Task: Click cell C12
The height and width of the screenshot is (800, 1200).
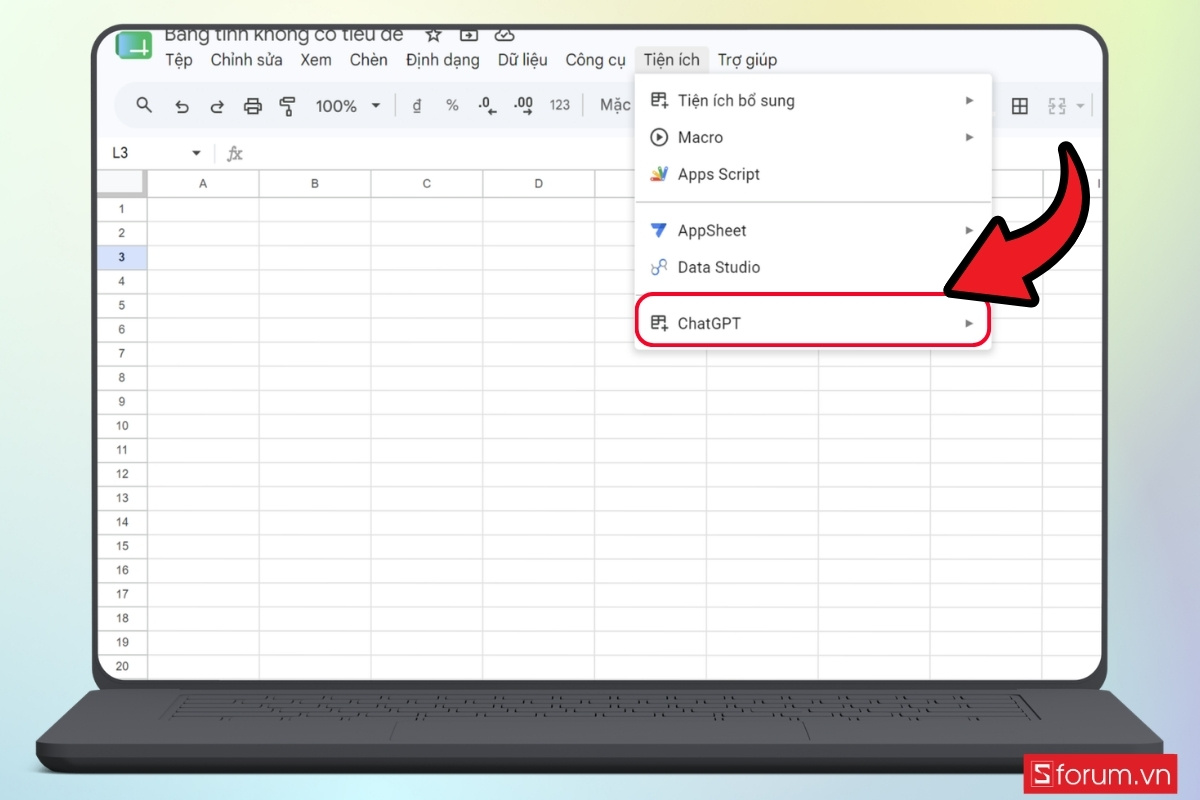Action: 427,473
